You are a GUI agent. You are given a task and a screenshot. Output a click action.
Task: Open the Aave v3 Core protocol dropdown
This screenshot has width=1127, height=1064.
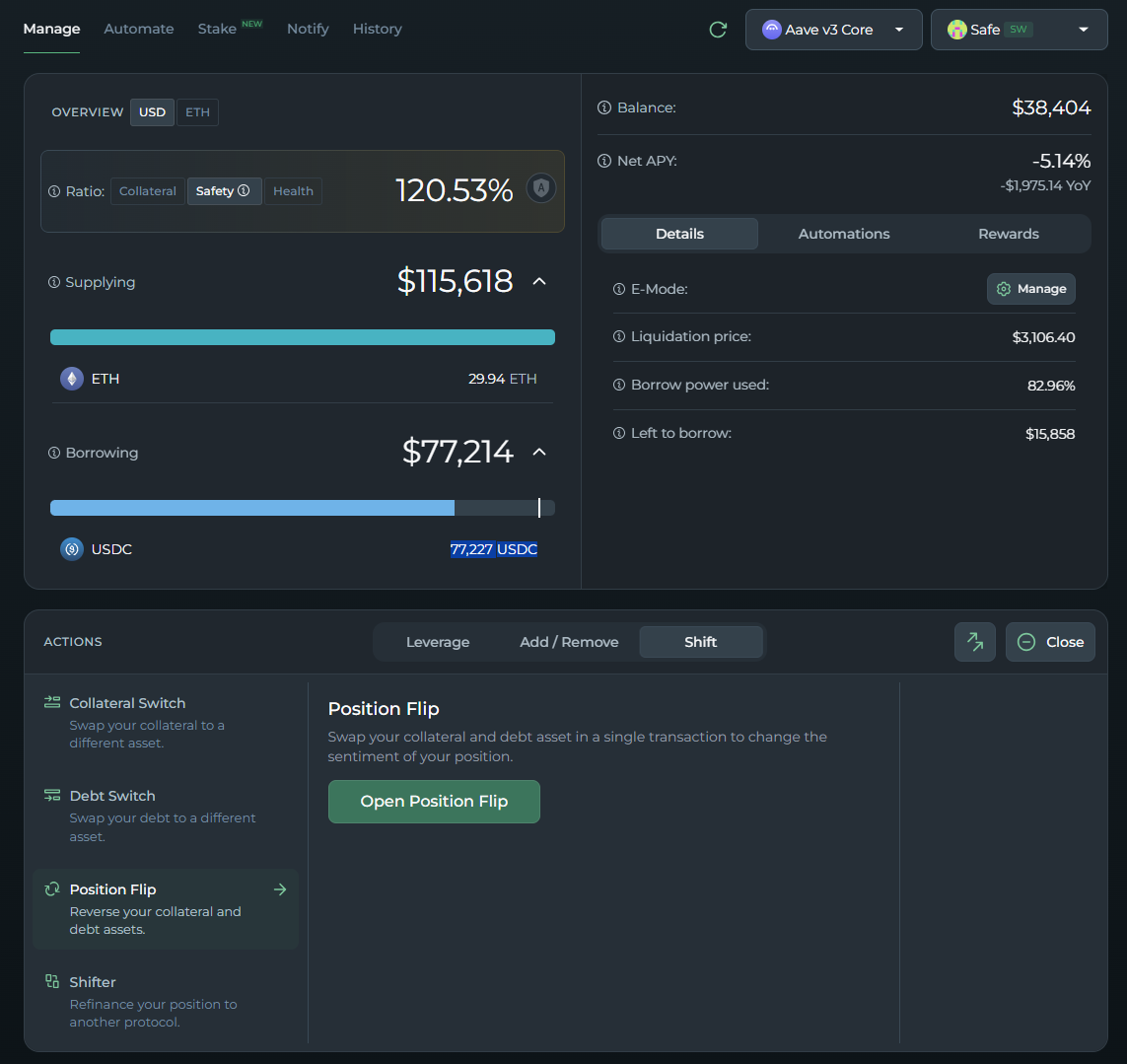pyautogui.click(x=833, y=30)
